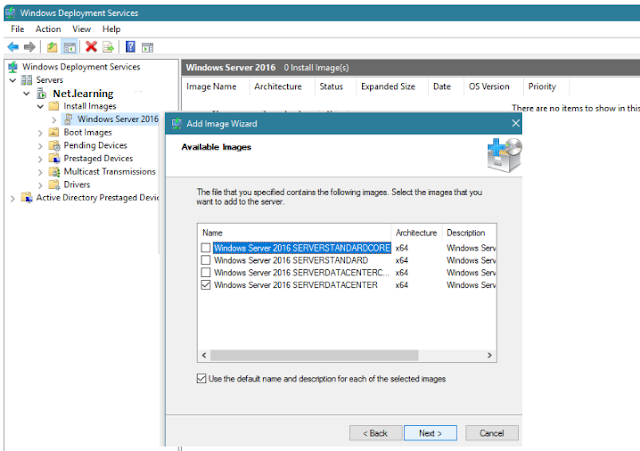Click the Next > button

click(430, 433)
